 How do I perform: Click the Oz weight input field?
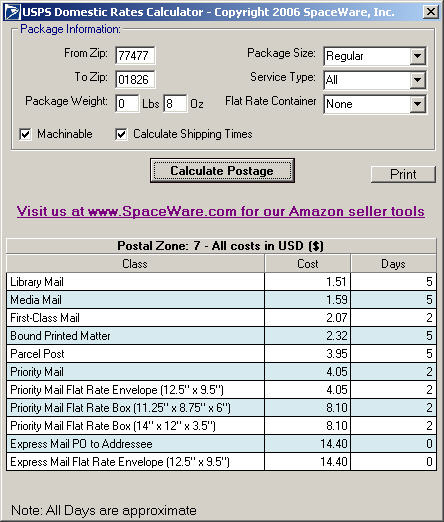[175, 104]
